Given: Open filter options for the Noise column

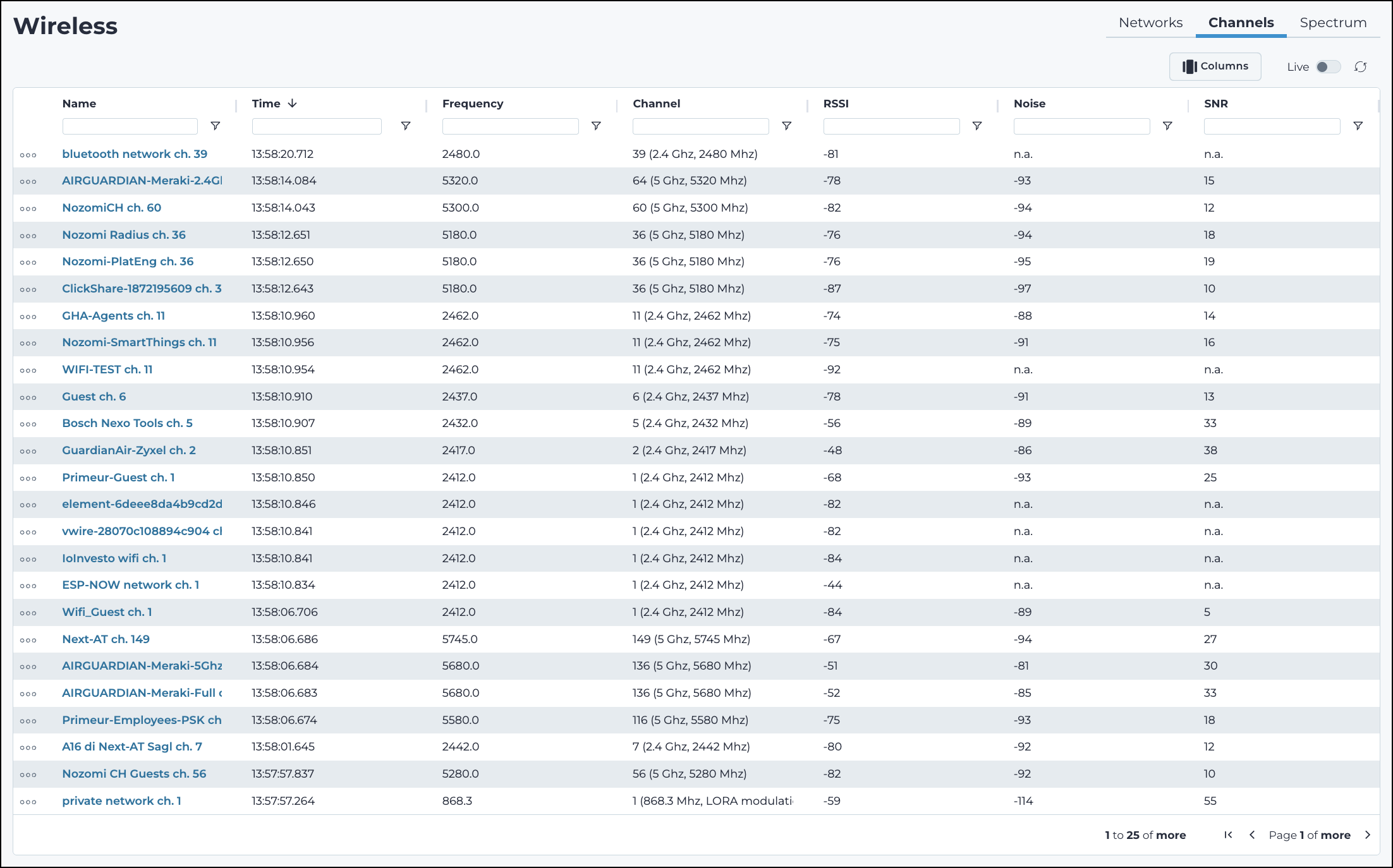Looking at the screenshot, I should [x=1167, y=126].
